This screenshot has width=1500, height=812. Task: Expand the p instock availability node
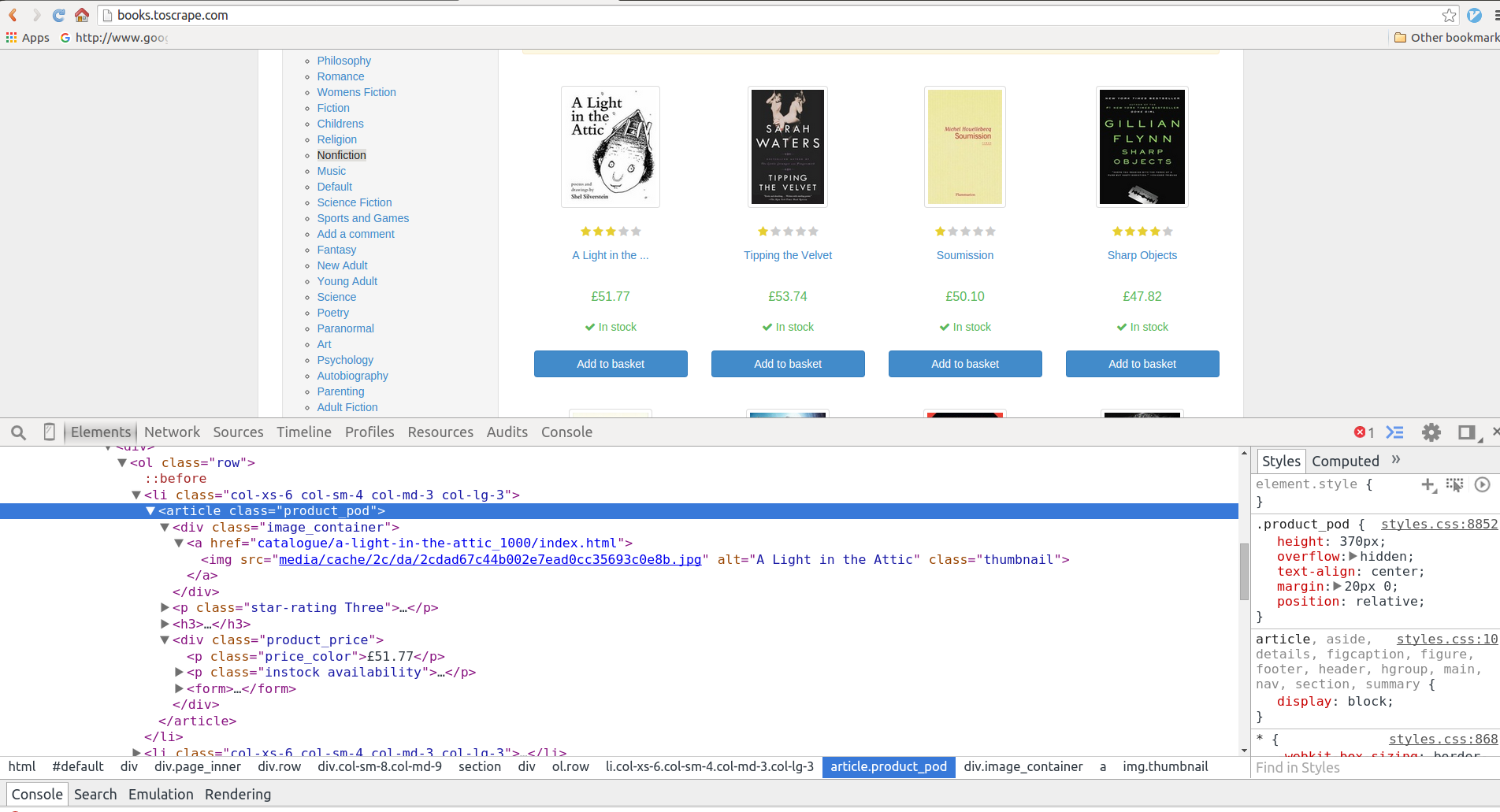pos(179,673)
